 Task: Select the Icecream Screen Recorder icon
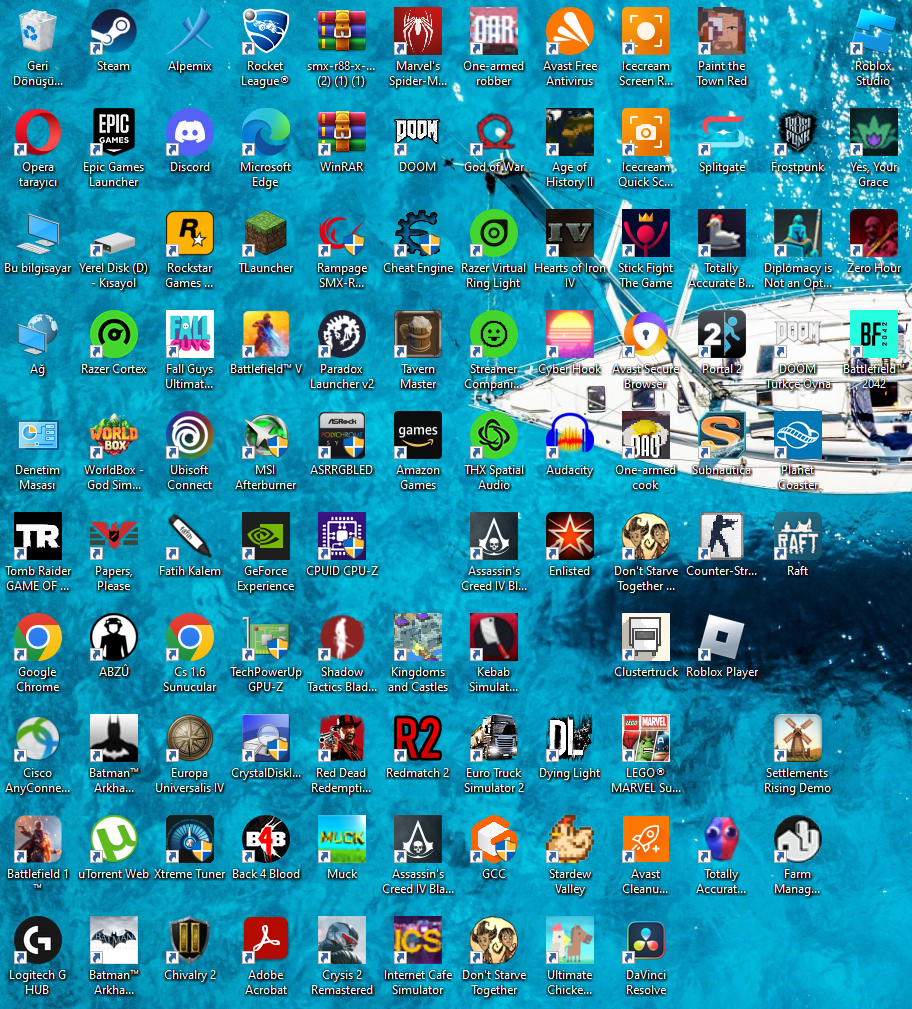[x=646, y=32]
